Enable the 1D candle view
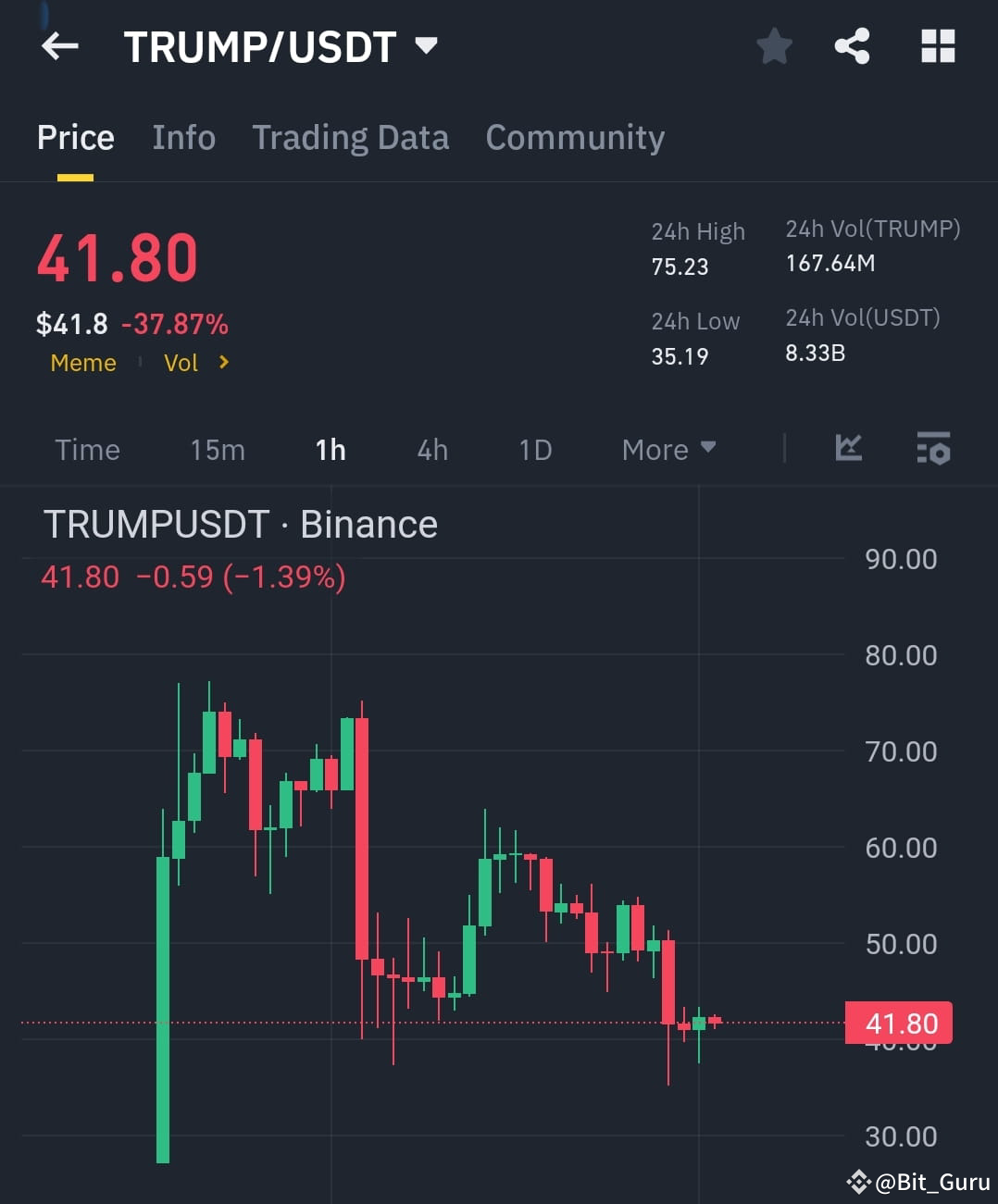The image size is (998, 1204). pos(534,449)
